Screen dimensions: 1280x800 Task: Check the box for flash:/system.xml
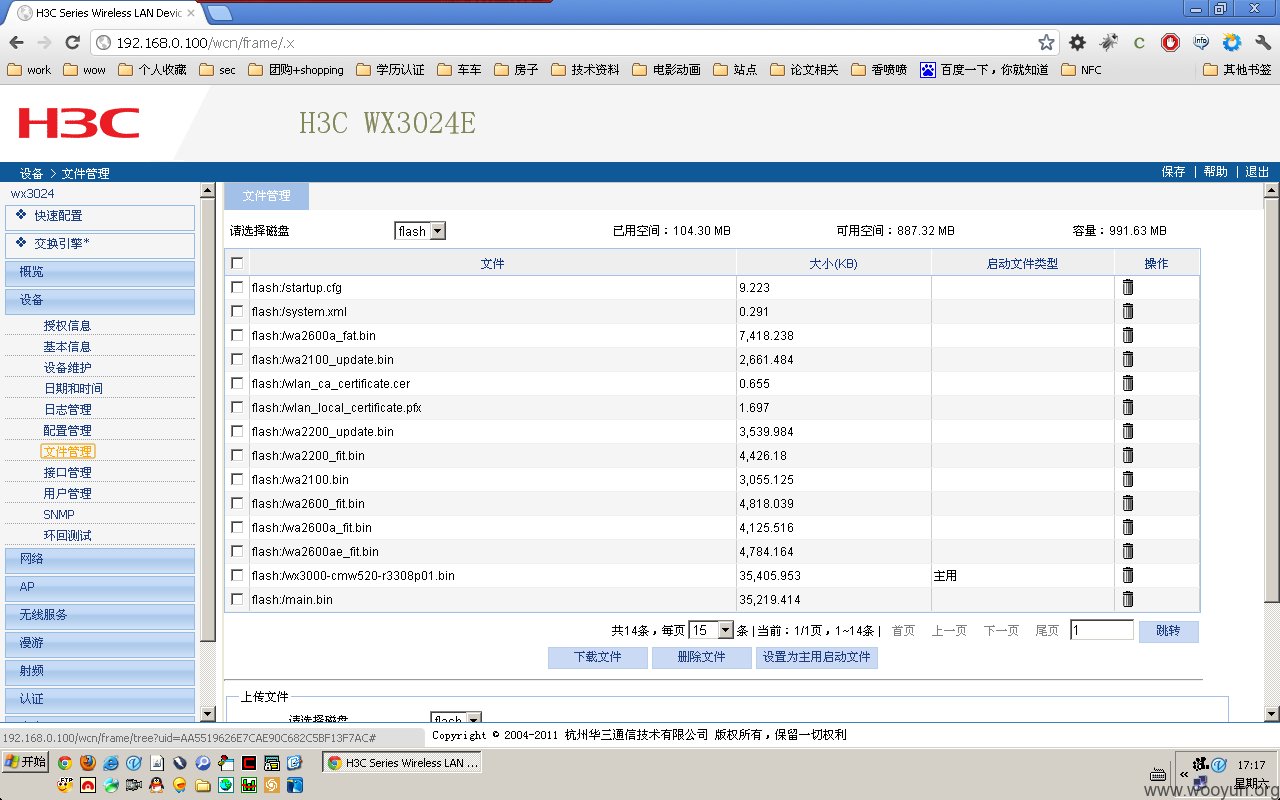point(237,311)
